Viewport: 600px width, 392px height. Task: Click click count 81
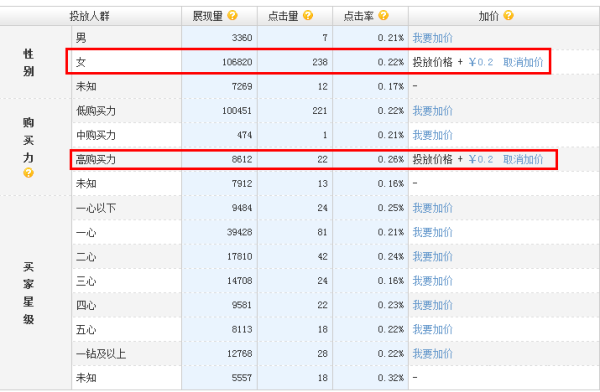point(322,232)
